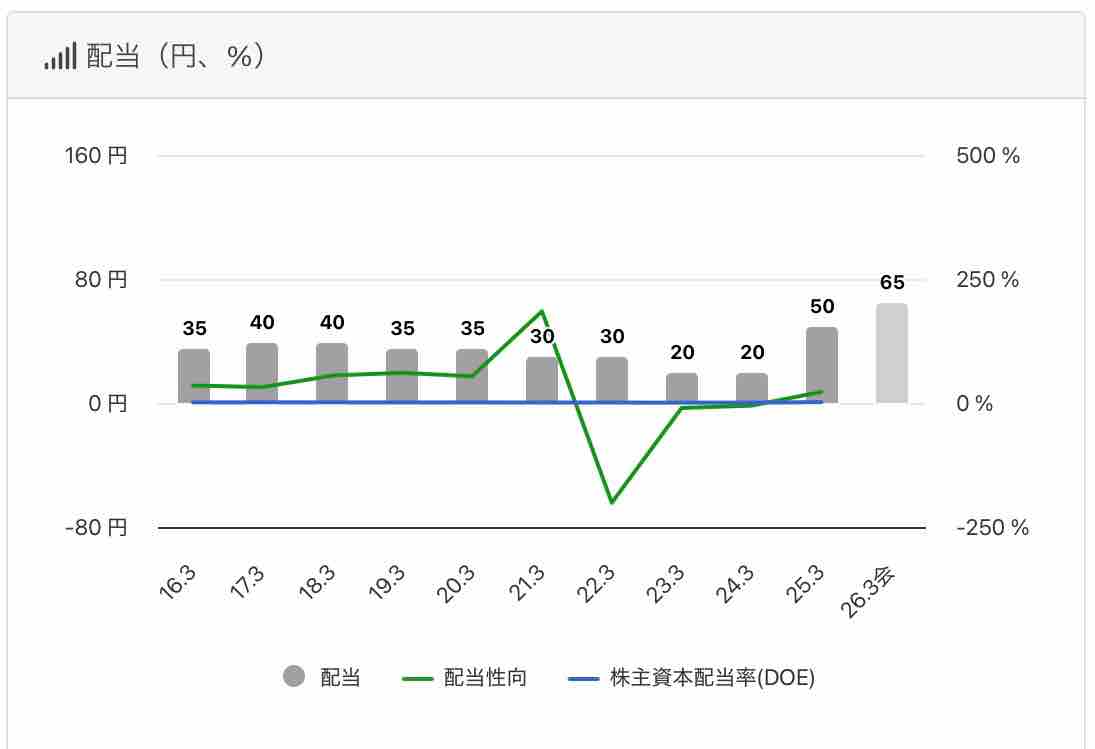The image size is (1095, 749).
Task: Click the green line's lowest point at 22.3
Action: (611, 502)
